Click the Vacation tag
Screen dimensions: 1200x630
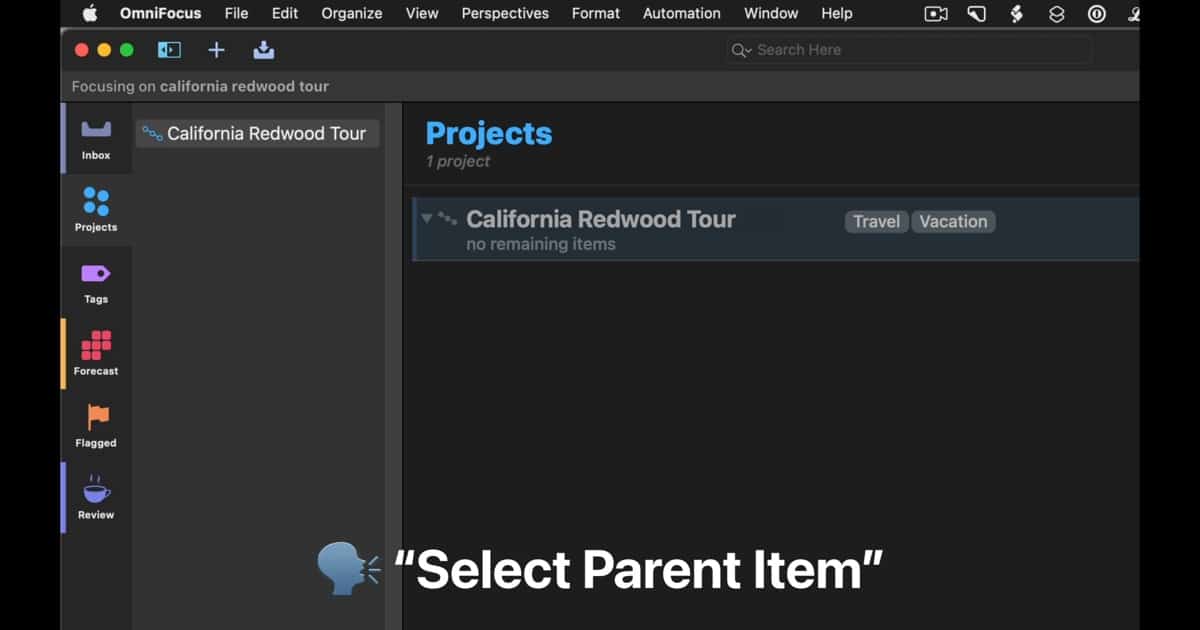(953, 222)
